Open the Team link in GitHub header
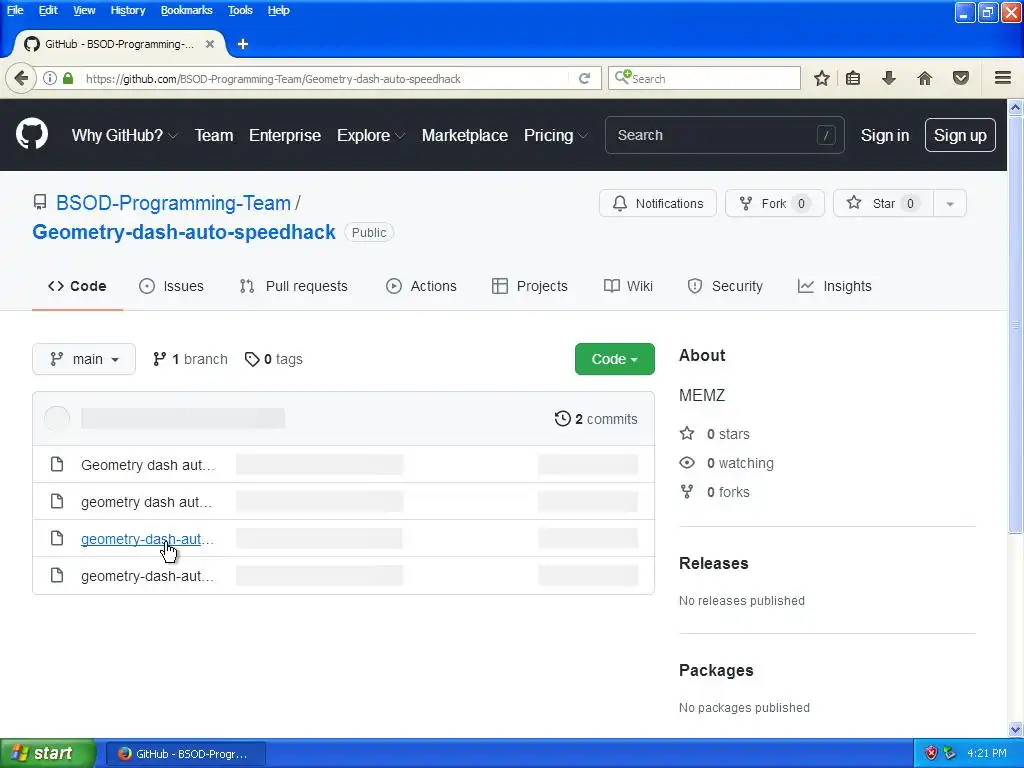This screenshot has height=768, width=1024. click(214, 135)
